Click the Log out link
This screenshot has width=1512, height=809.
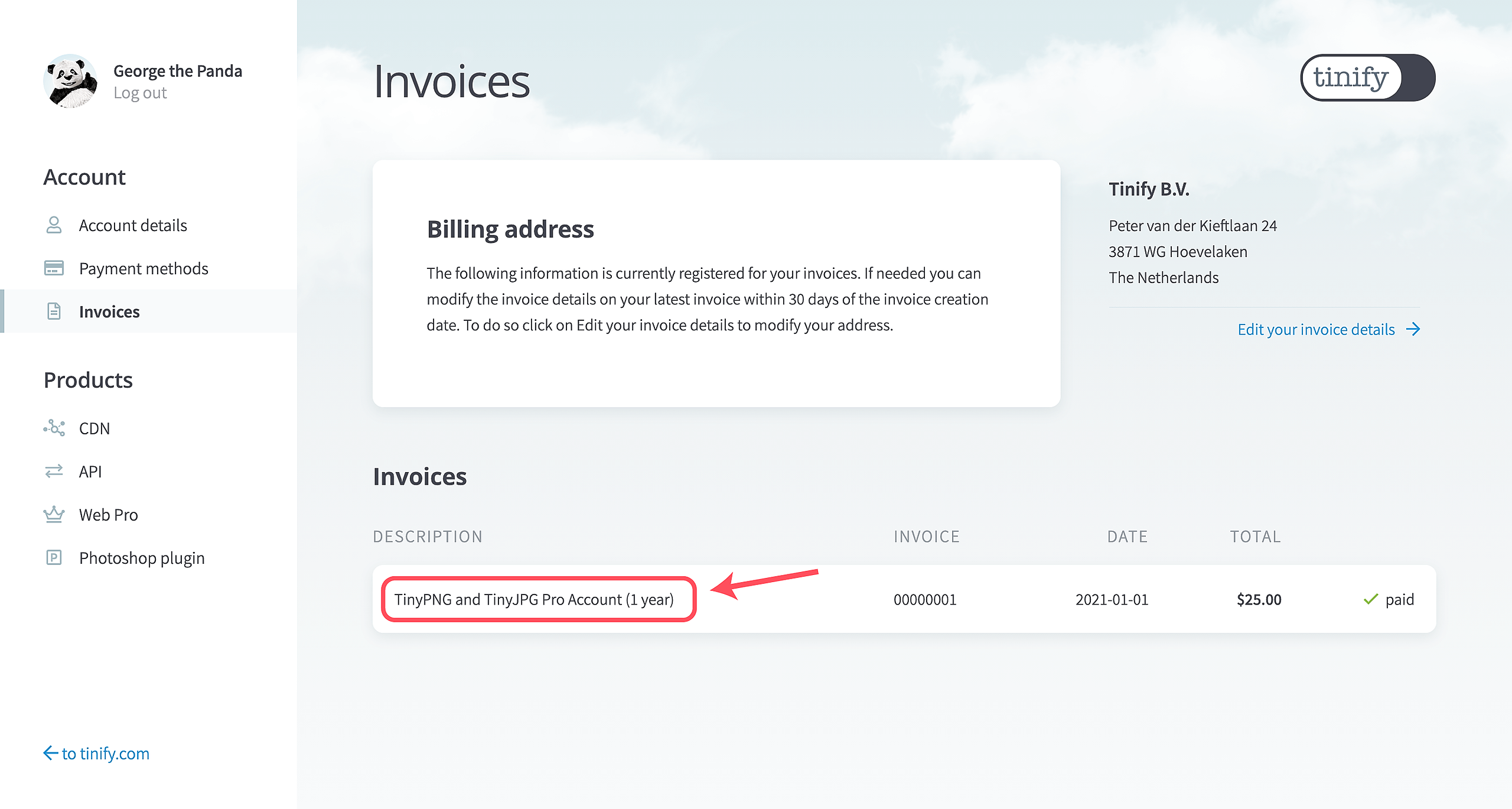[140, 93]
